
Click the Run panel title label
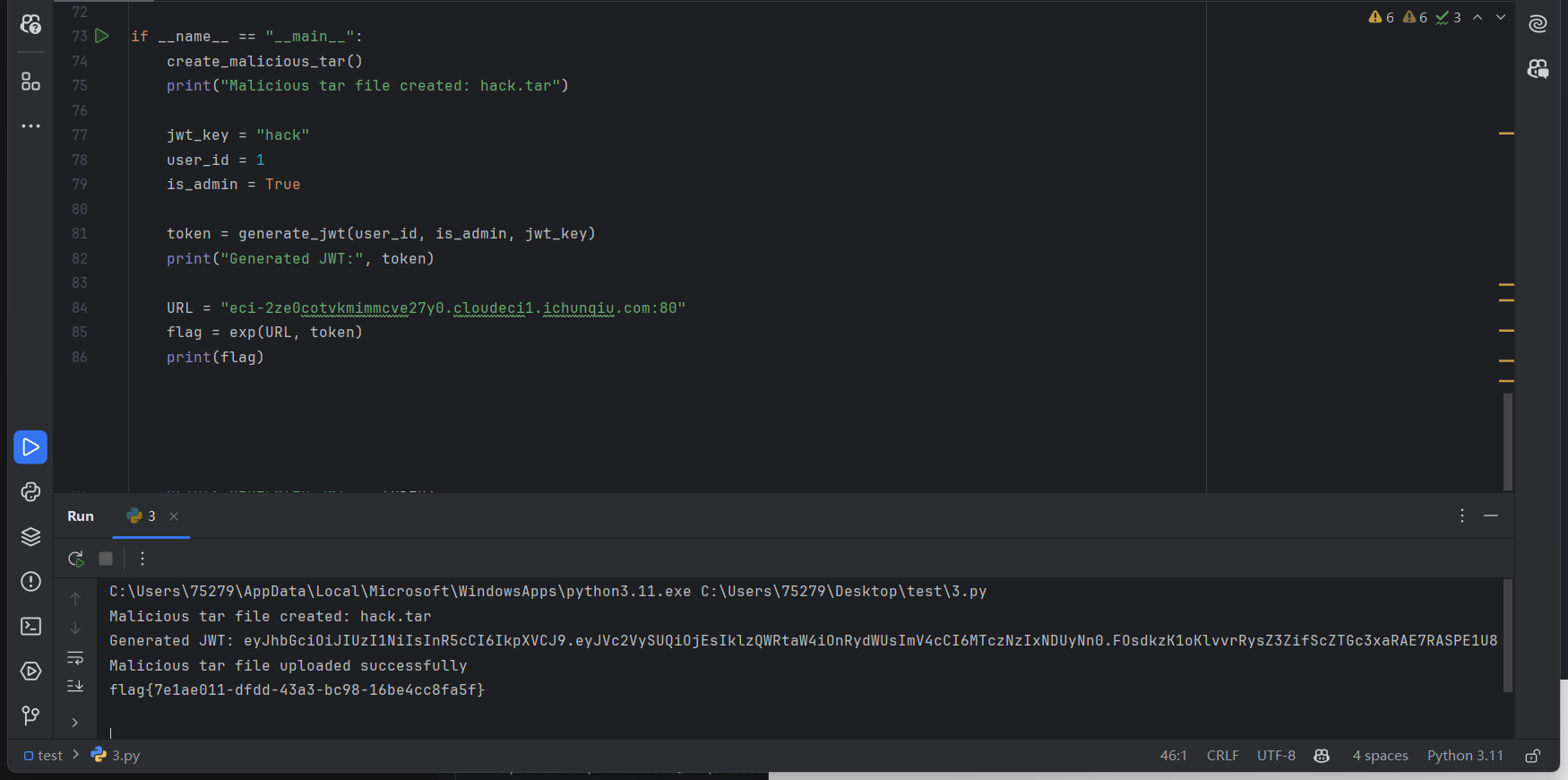[81, 516]
